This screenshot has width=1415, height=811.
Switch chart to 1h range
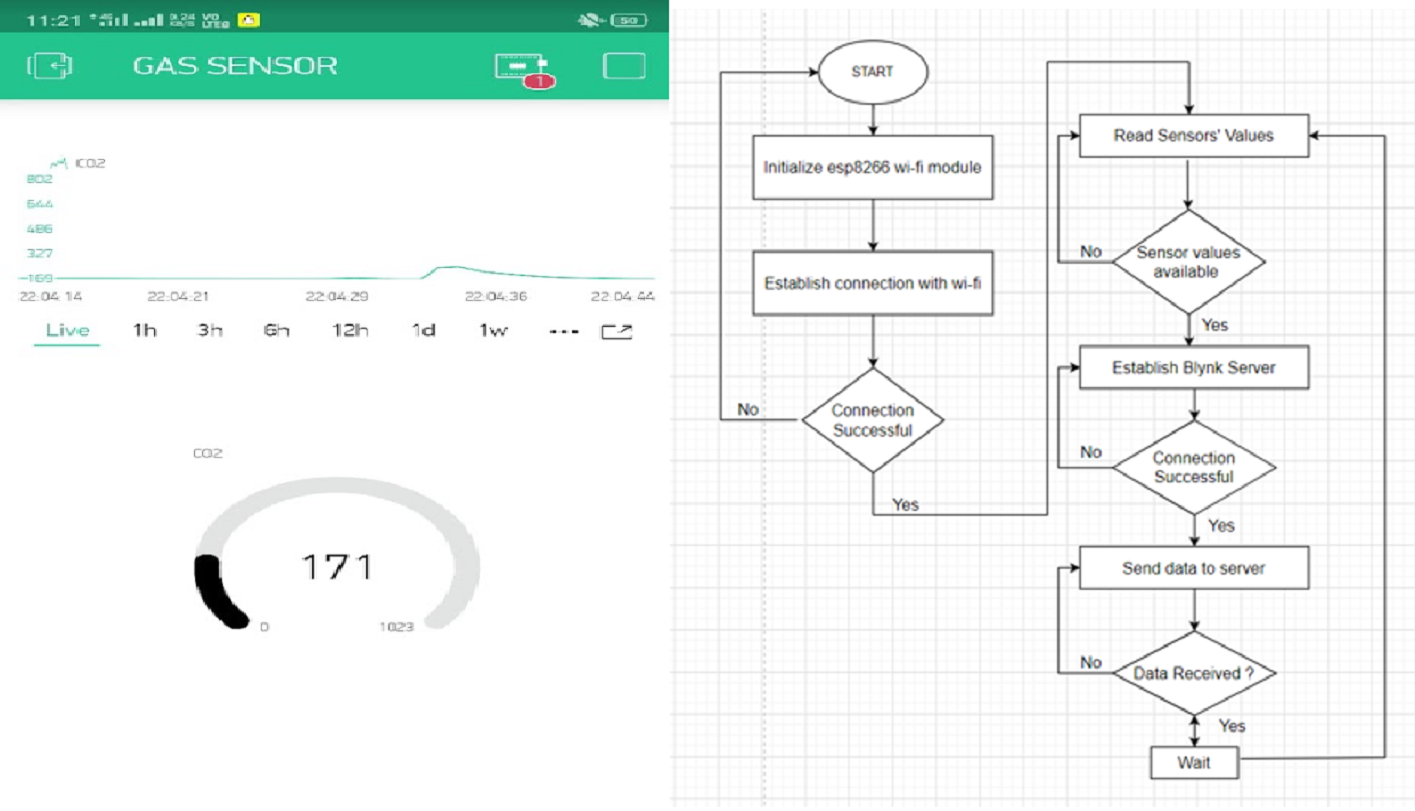tap(145, 331)
